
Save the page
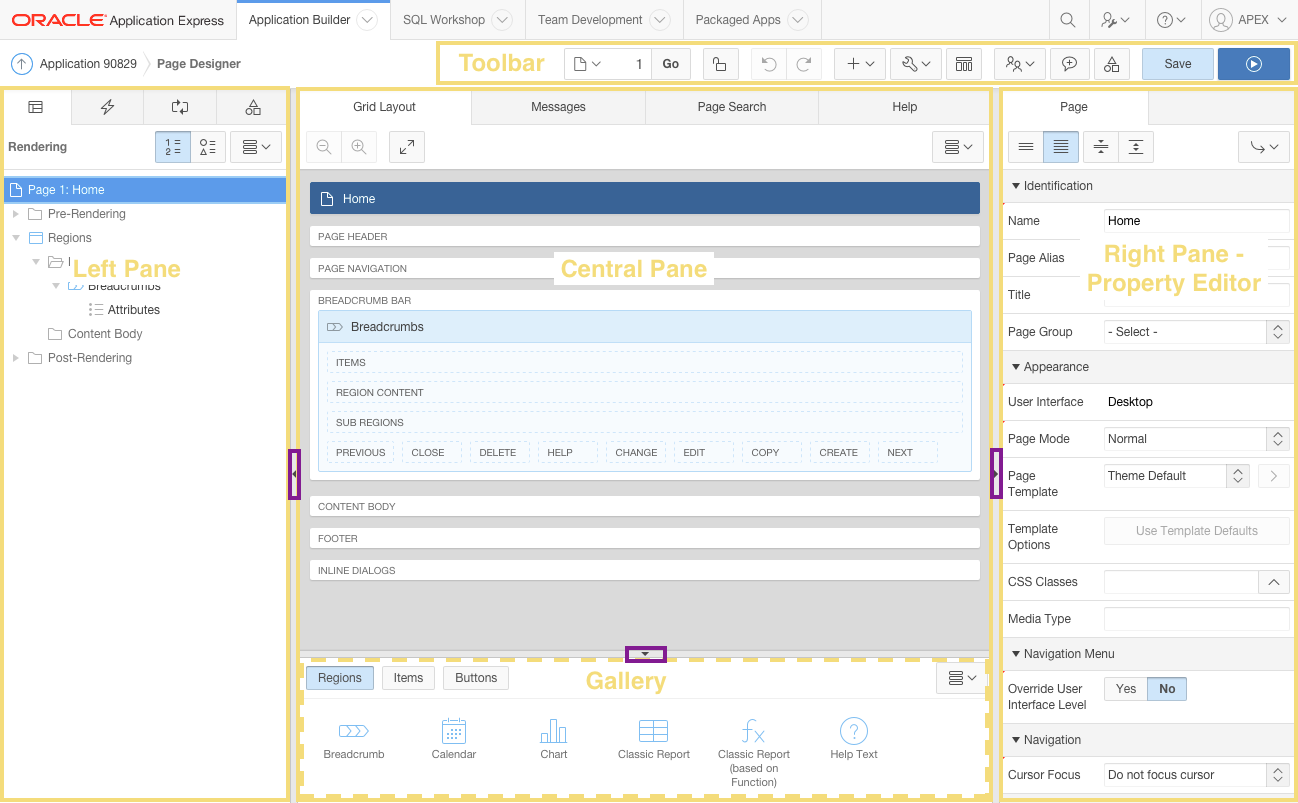pos(1178,64)
